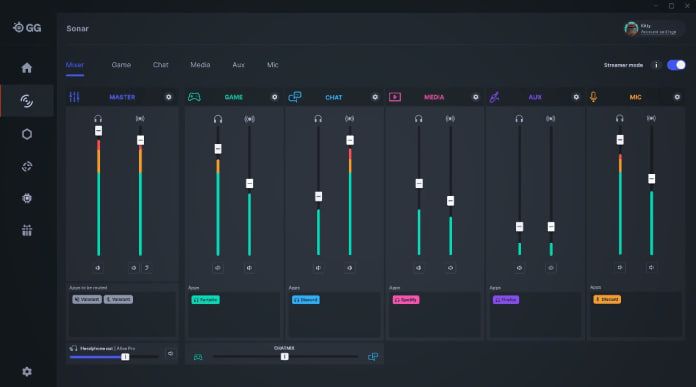The height and width of the screenshot is (387, 696).
Task: Toggle Streamer mode switch
Action: [x=676, y=65]
